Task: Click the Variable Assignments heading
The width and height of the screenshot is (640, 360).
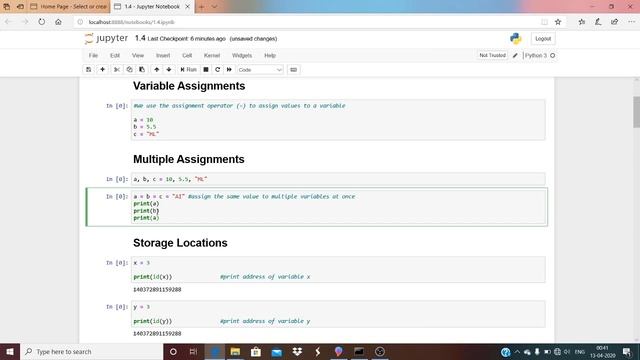Action: 189,86
